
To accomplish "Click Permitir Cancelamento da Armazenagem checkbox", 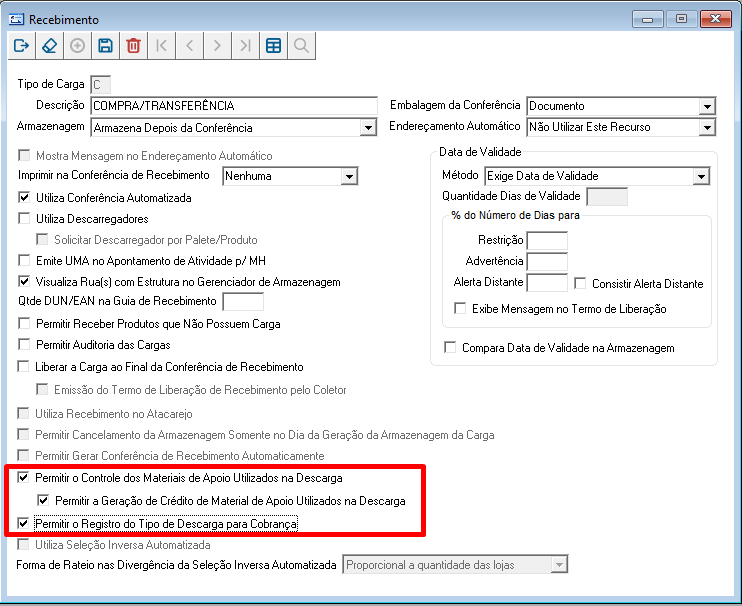I will coord(23,434).
